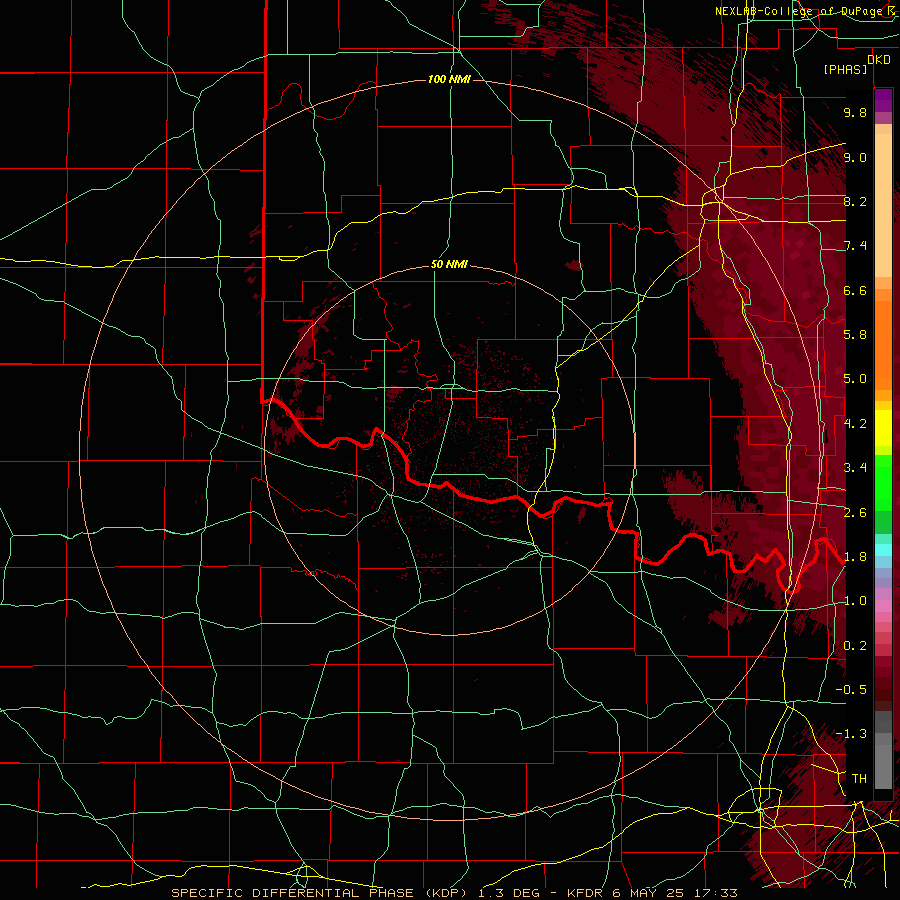Click the DKD product label above the scale
Screen dimensions: 900x900
click(x=878, y=60)
